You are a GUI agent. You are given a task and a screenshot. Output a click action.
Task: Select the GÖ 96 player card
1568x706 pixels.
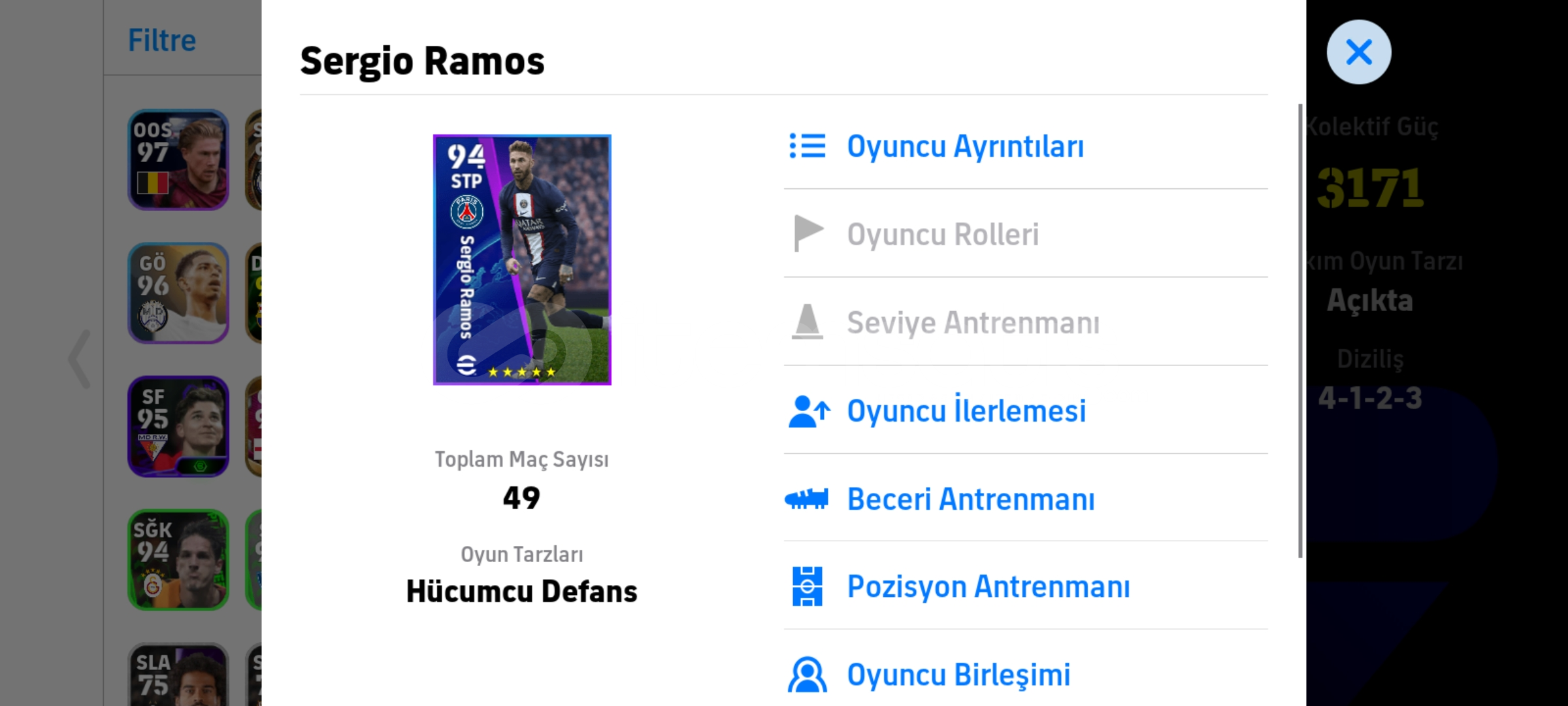point(178,293)
